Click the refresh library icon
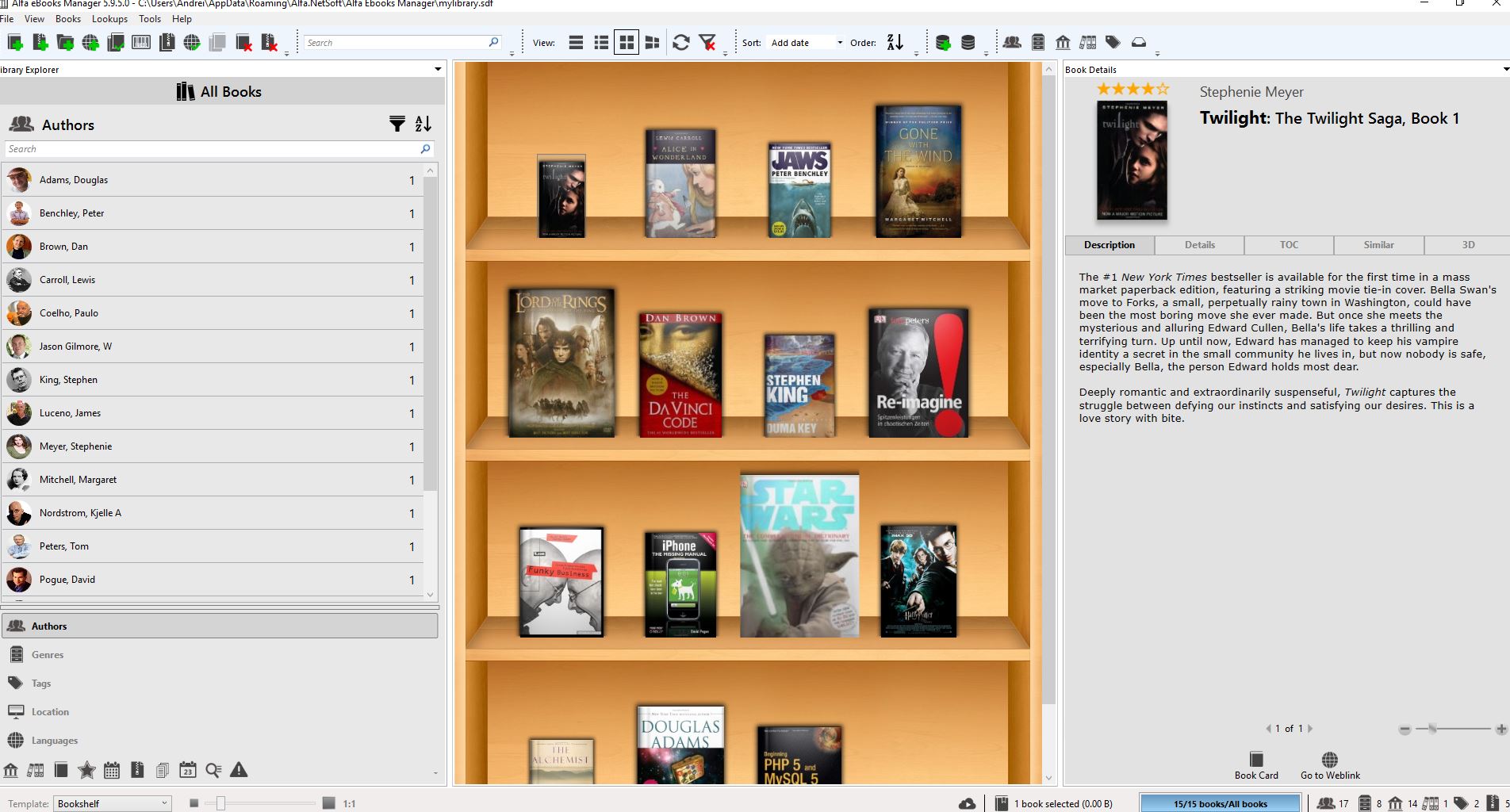 point(680,43)
